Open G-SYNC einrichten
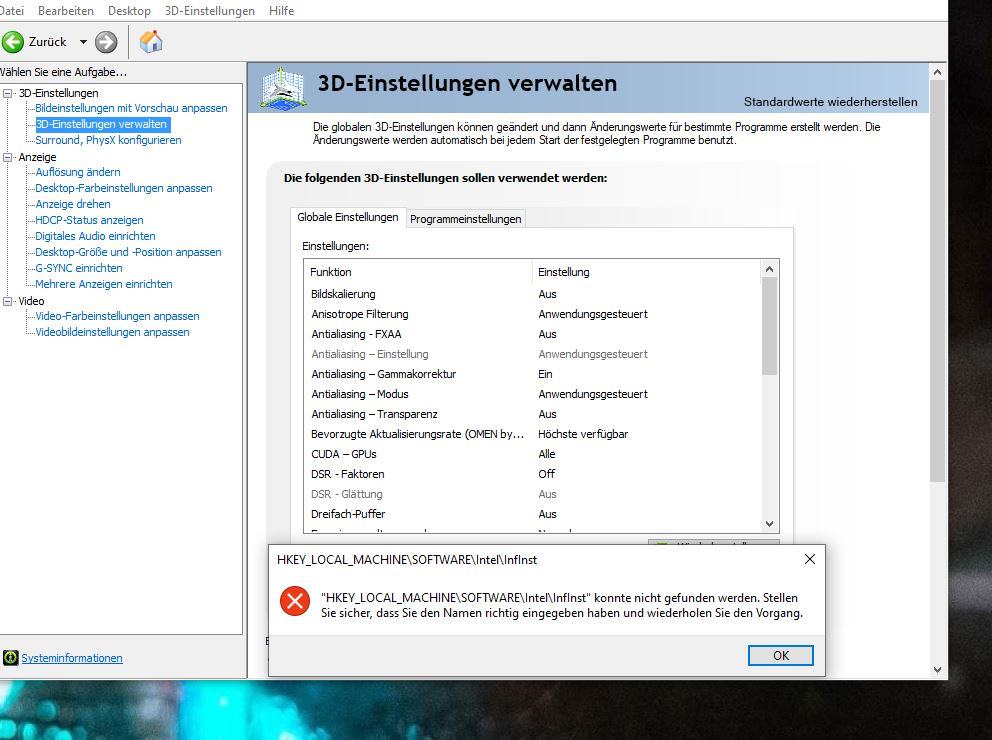 click(x=79, y=268)
